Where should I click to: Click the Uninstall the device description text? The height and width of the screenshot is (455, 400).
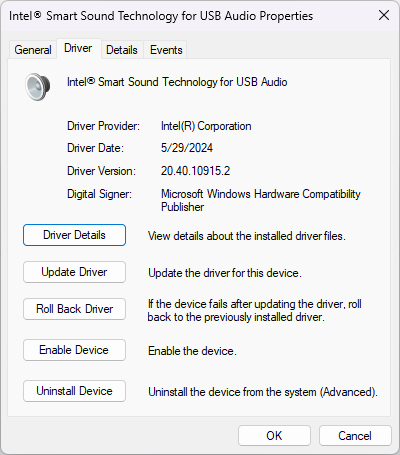tap(263, 392)
